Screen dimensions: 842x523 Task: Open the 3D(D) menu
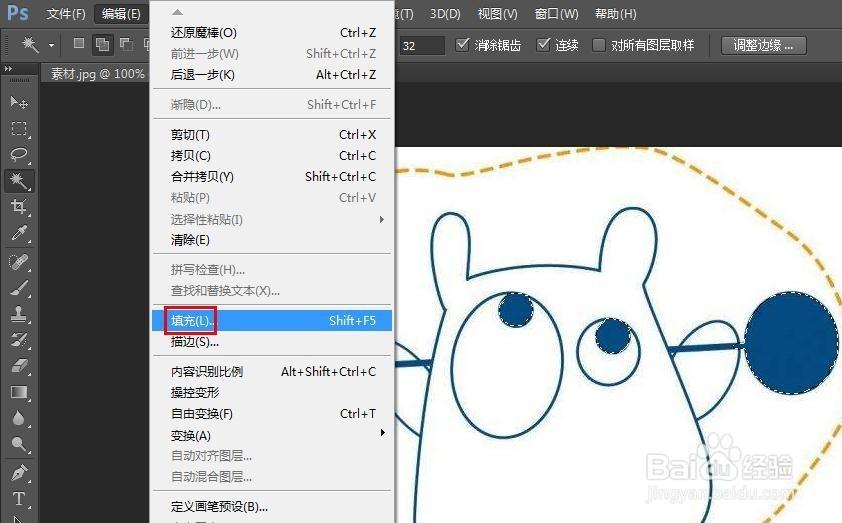(x=445, y=13)
